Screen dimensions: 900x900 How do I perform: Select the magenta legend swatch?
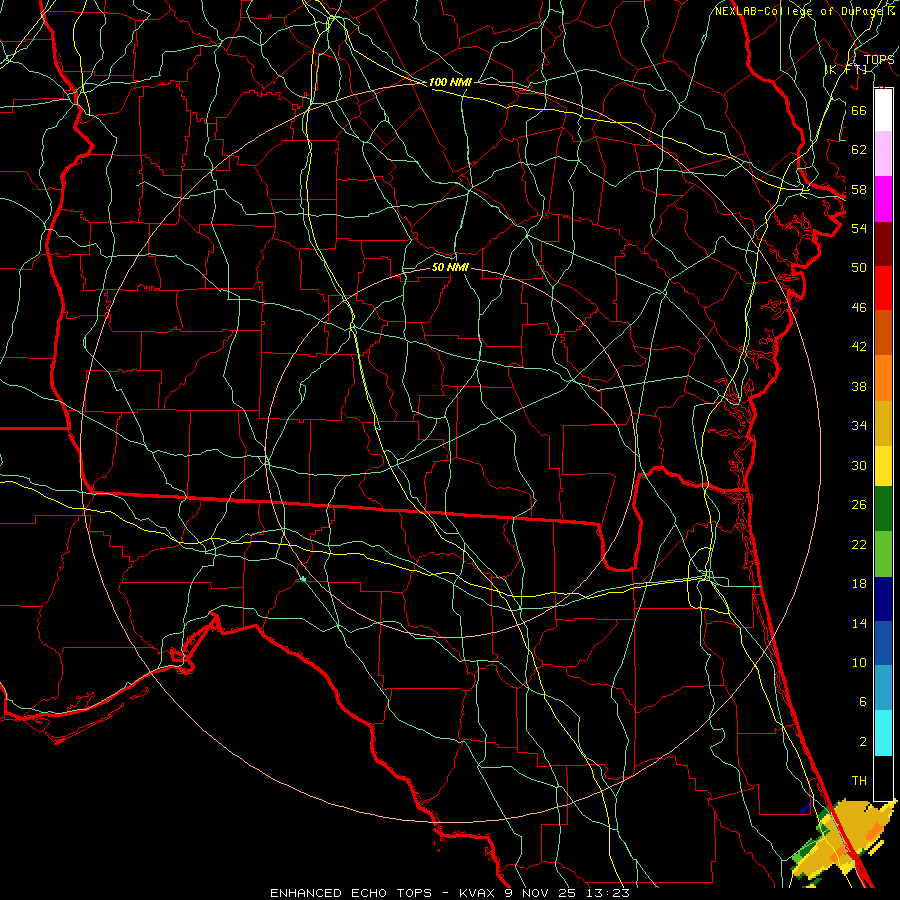pos(883,199)
